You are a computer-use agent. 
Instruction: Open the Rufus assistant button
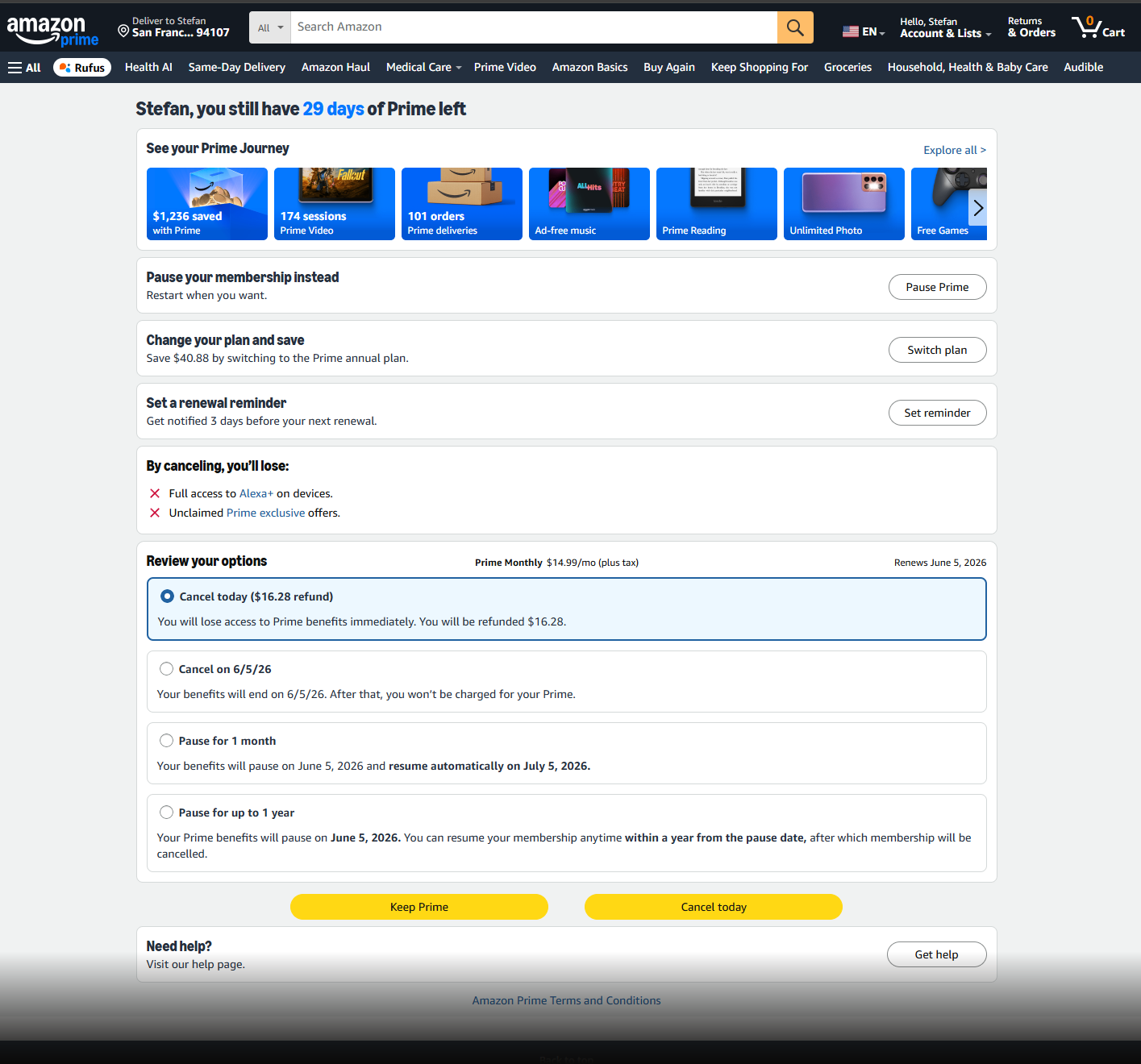tap(82, 68)
